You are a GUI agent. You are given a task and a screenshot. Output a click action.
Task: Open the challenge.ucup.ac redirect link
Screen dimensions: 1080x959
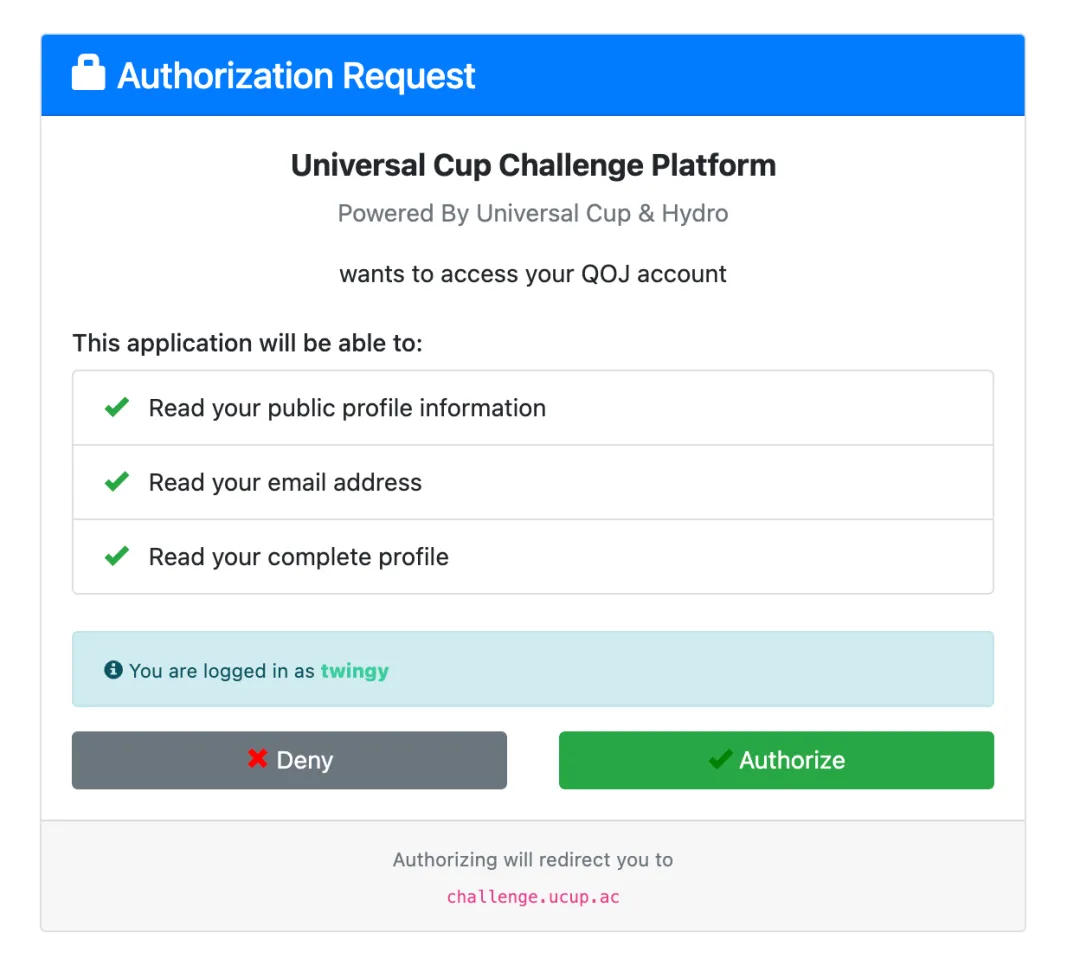[x=533, y=896]
